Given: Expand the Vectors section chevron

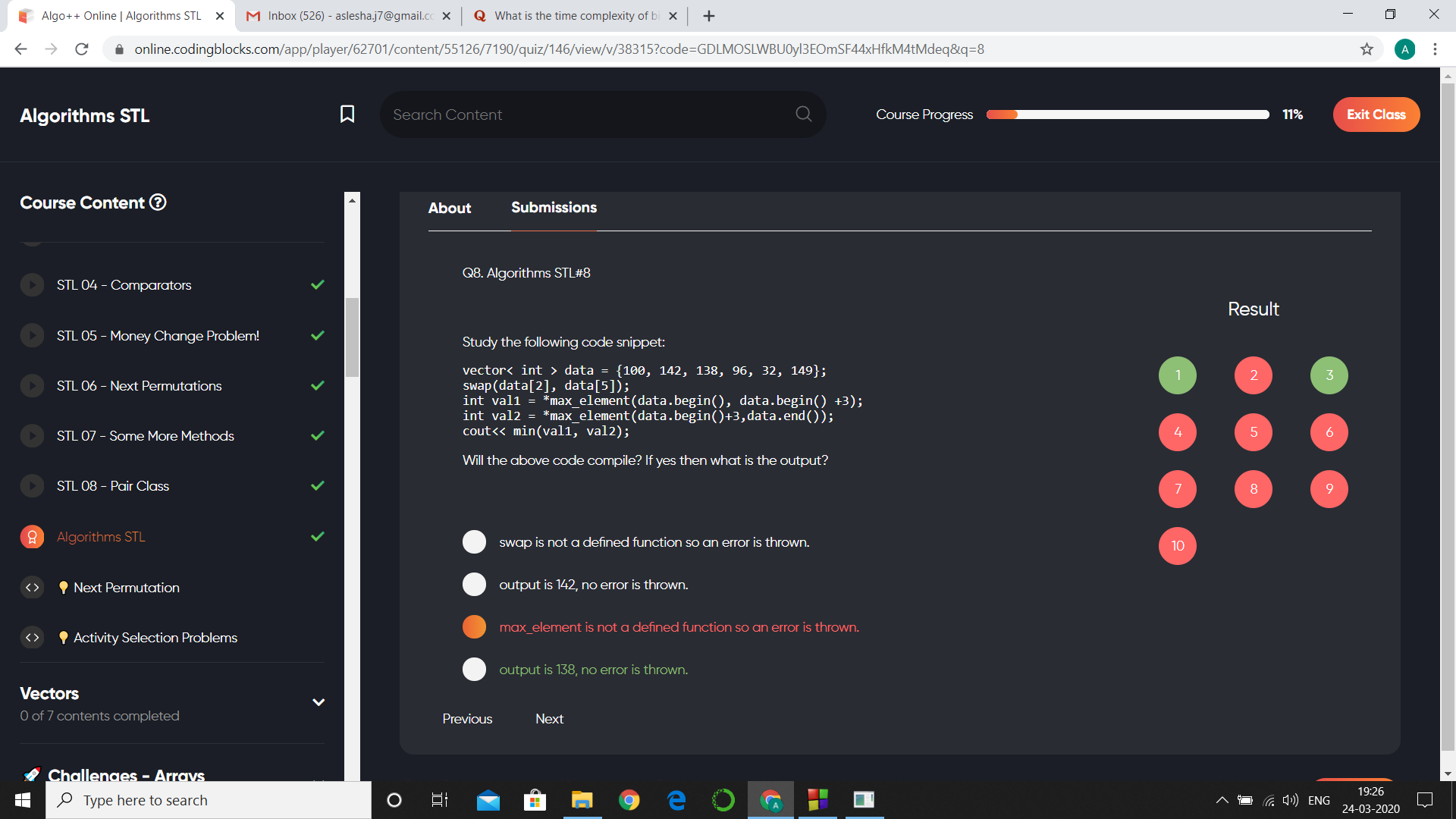Looking at the screenshot, I should (318, 702).
